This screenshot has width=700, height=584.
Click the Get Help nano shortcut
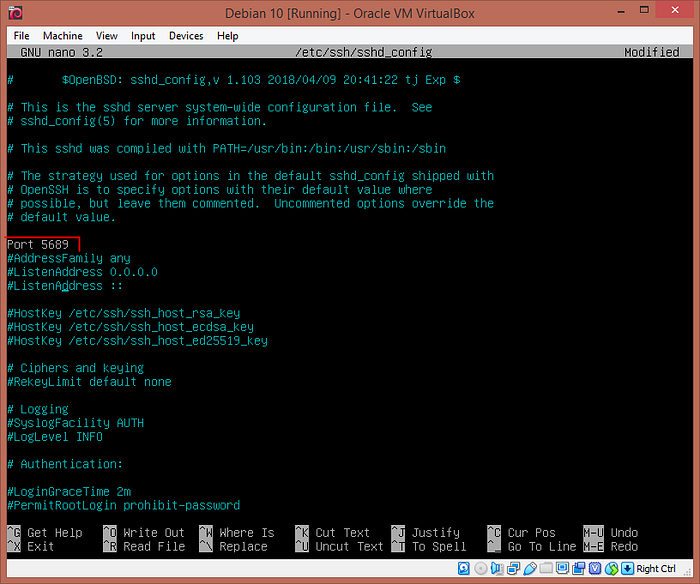pos(45,533)
